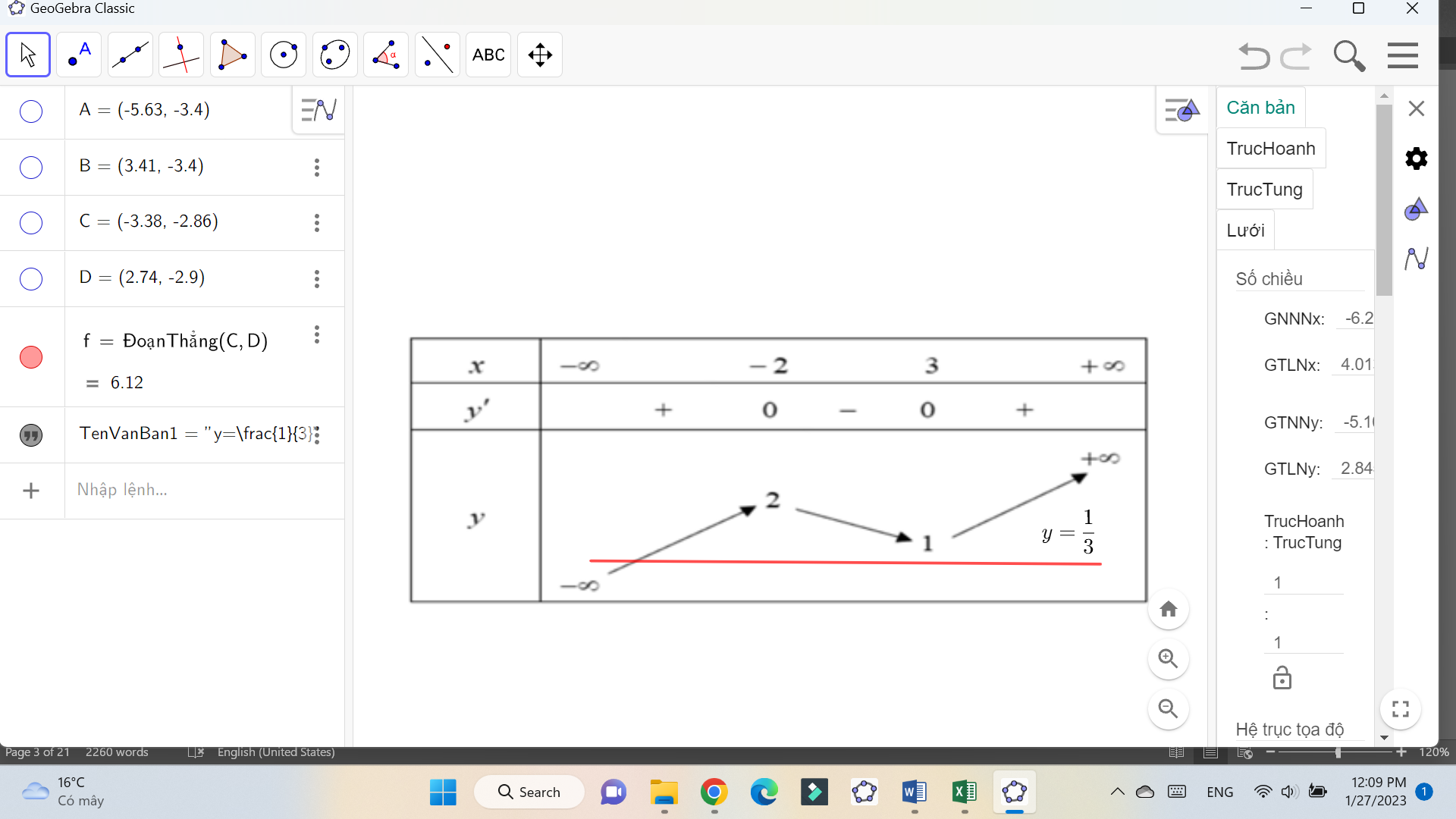
Task: Select the Point tool
Action: pyautogui.click(x=79, y=55)
